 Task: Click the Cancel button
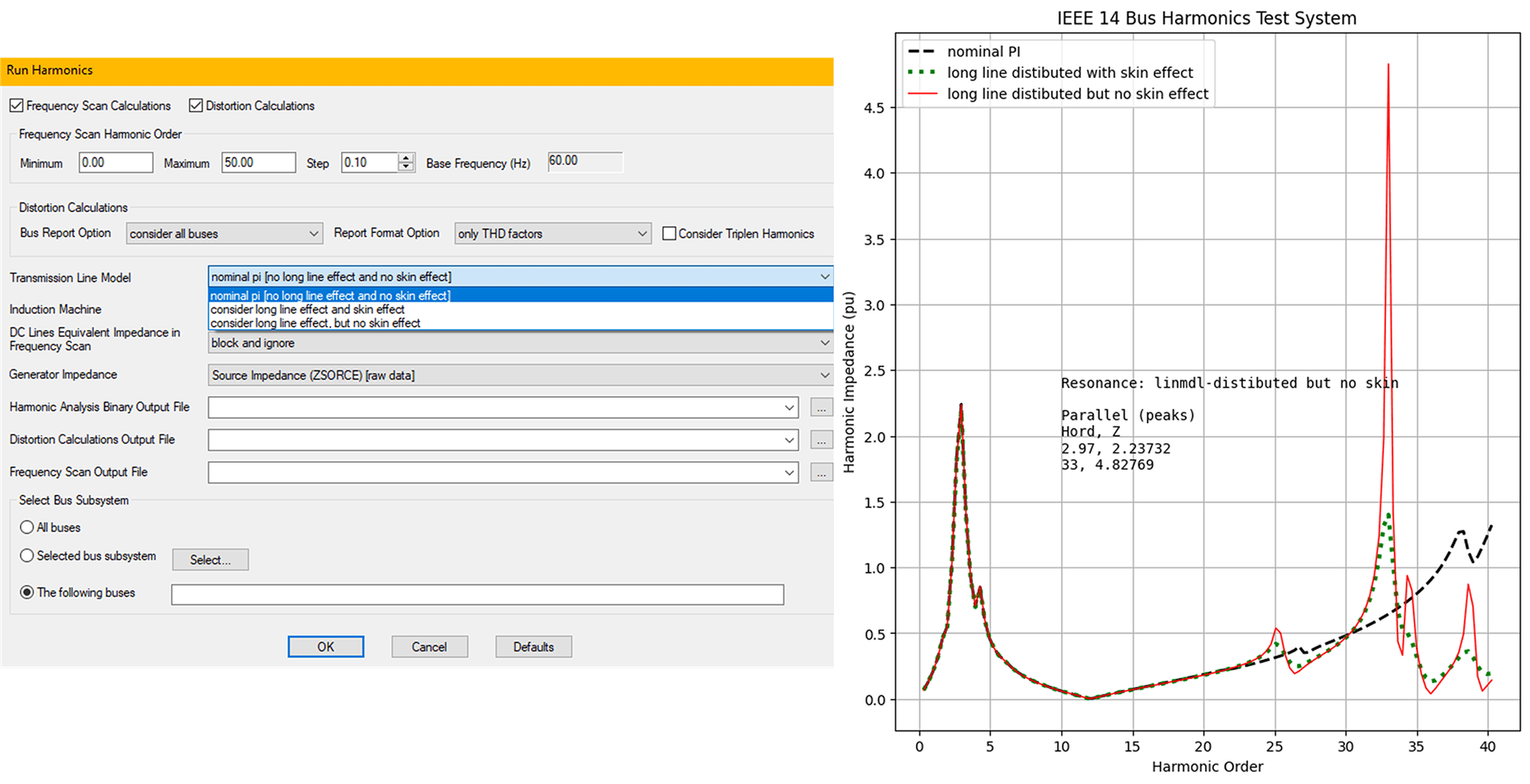[429, 646]
